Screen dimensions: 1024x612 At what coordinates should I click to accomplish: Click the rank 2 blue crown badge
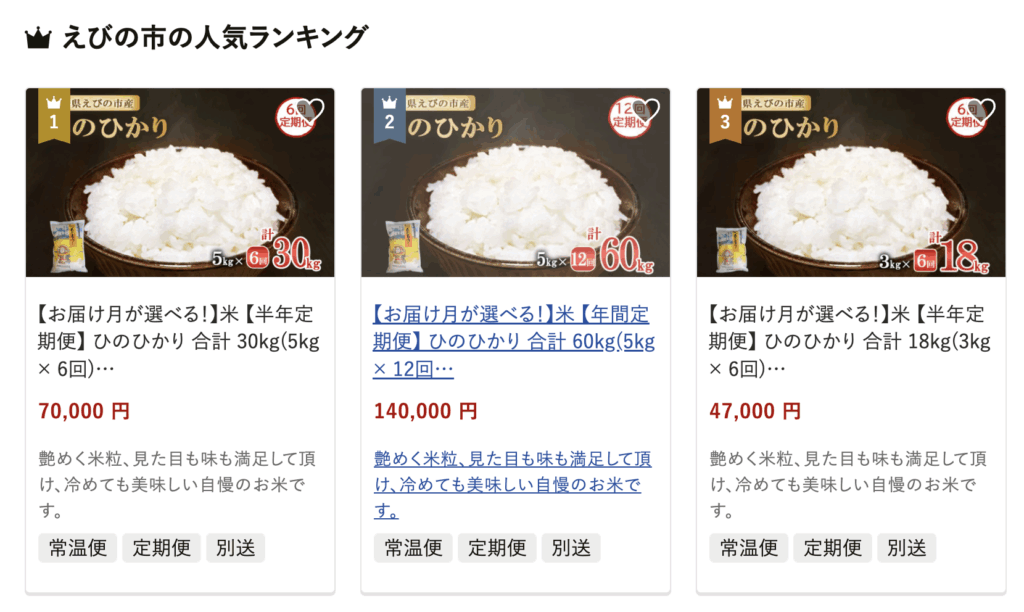pyautogui.click(x=389, y=115)
